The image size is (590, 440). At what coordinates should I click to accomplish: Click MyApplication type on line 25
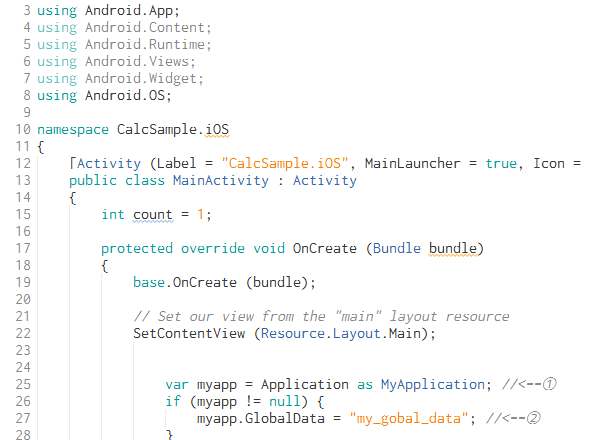click(x=433, y=384)
